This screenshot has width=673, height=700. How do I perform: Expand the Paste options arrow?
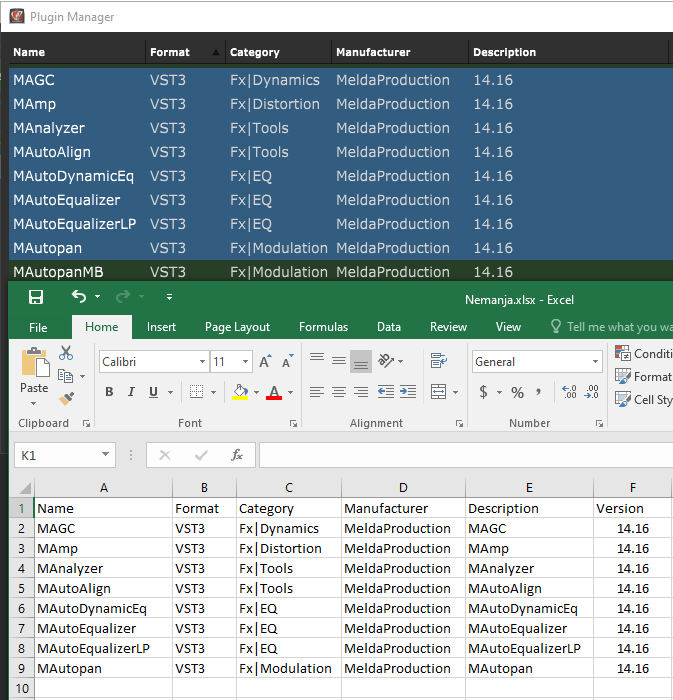[34, 403]
